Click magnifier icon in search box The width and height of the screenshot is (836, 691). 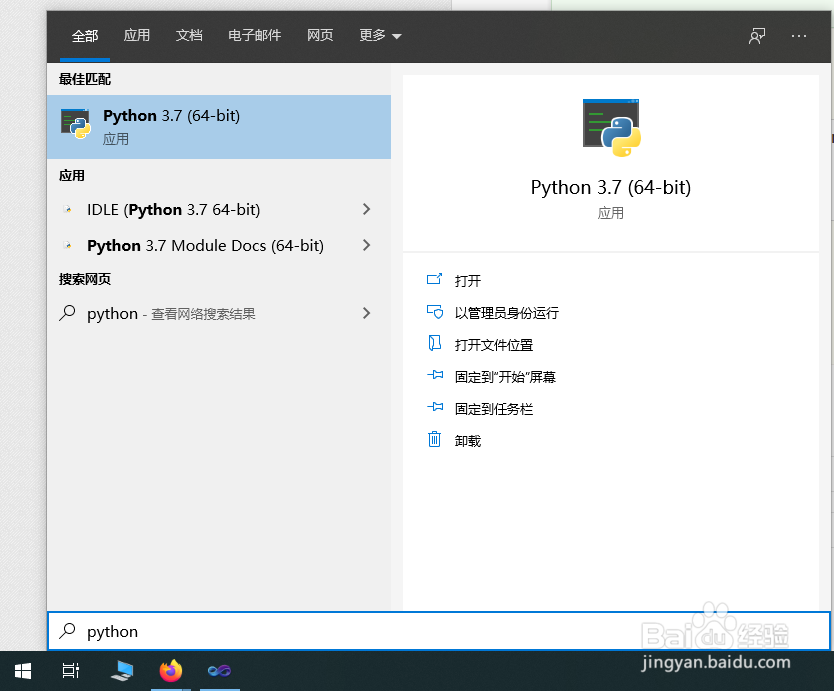point(67,631)
